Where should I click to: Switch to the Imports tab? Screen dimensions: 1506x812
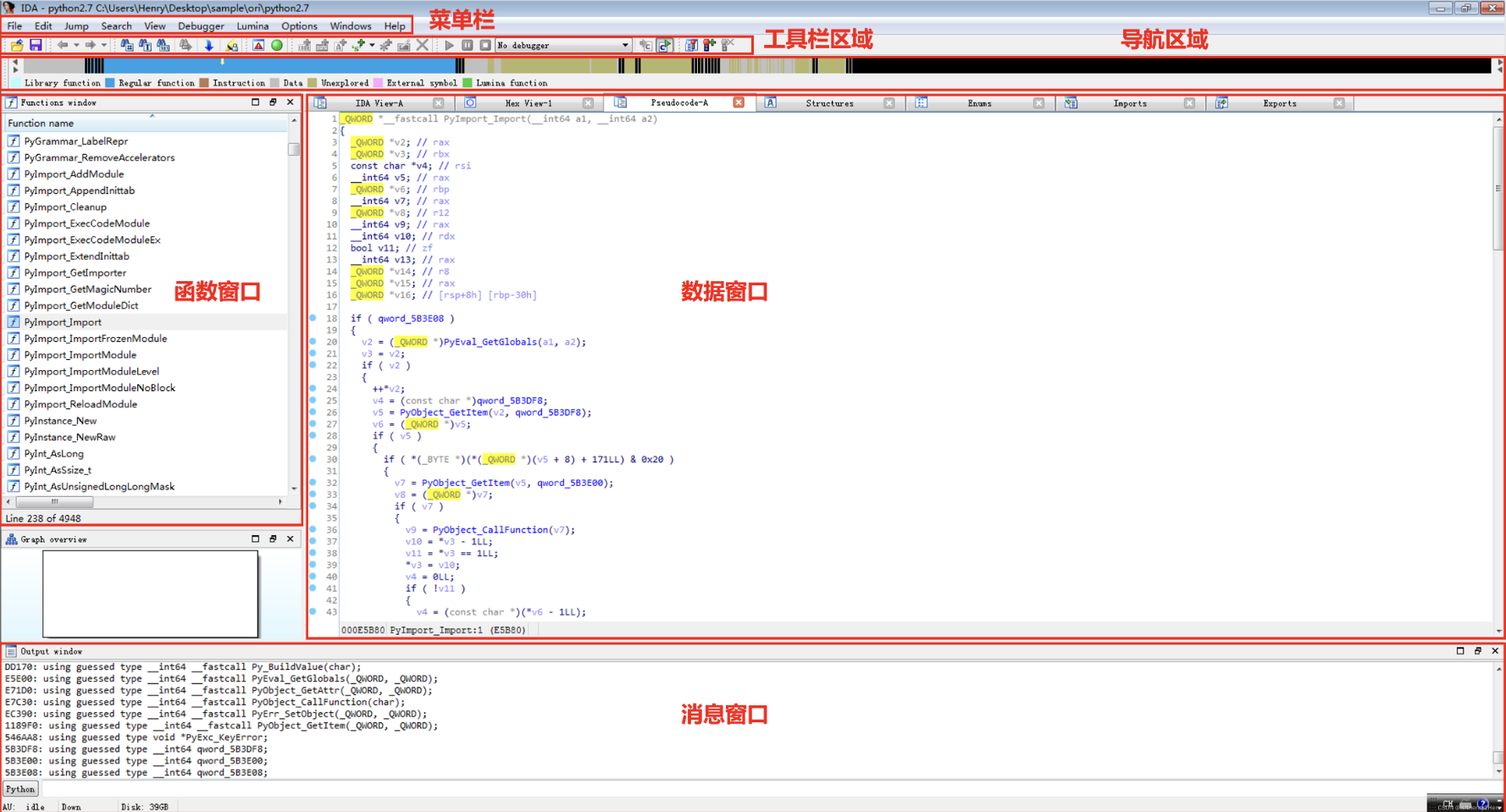(x=1130, y=102)
